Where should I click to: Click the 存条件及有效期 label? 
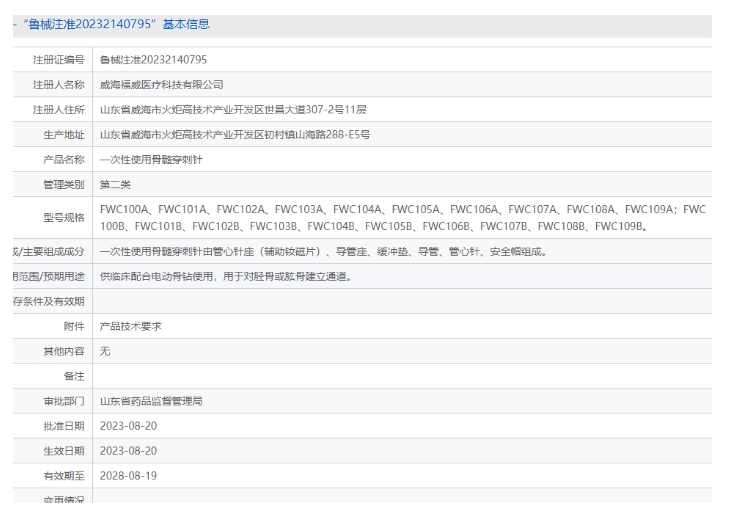49,301
